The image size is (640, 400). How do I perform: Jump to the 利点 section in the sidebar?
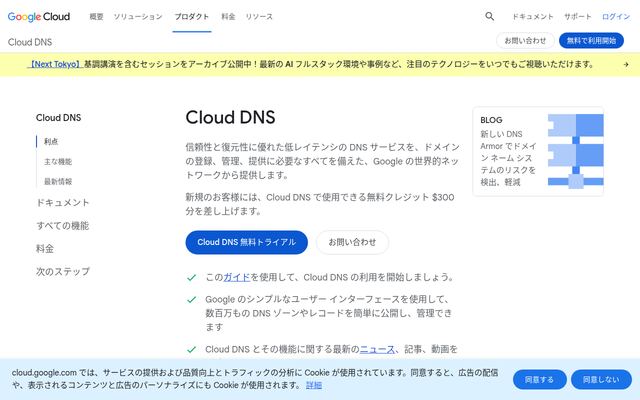51,142
